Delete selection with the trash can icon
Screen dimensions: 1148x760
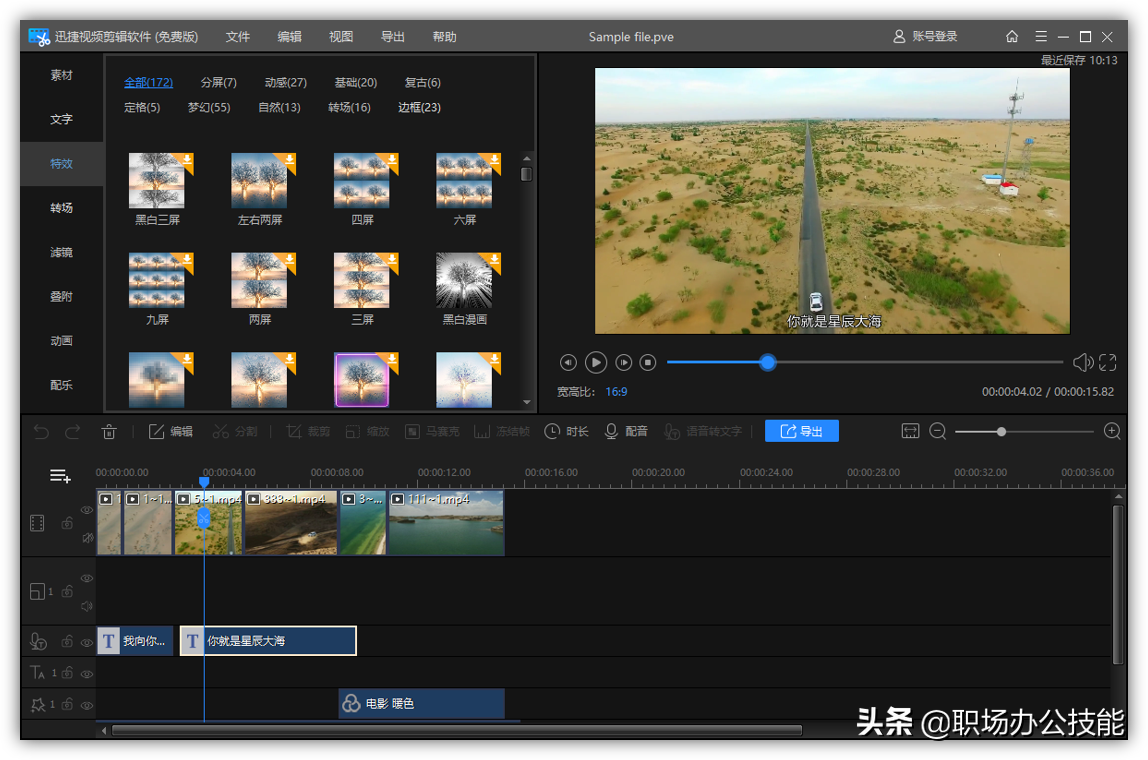coord(109,432)
